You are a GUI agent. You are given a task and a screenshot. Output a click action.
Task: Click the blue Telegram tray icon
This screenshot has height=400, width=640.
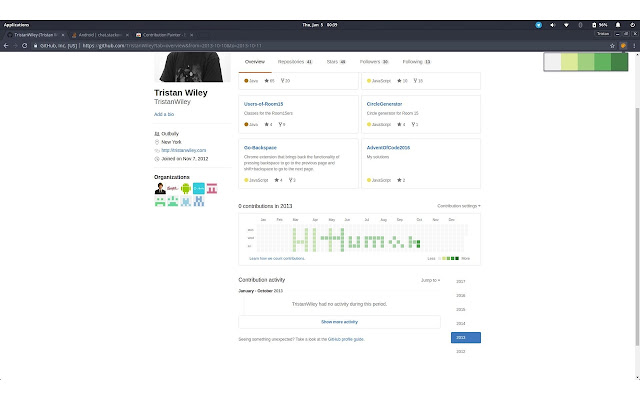click(539, 25)
